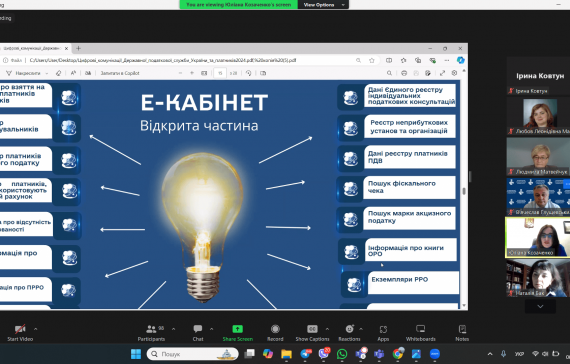This screenshot has height=364, width=570.
Task: Toggle Show Captions
Action: 312,333
